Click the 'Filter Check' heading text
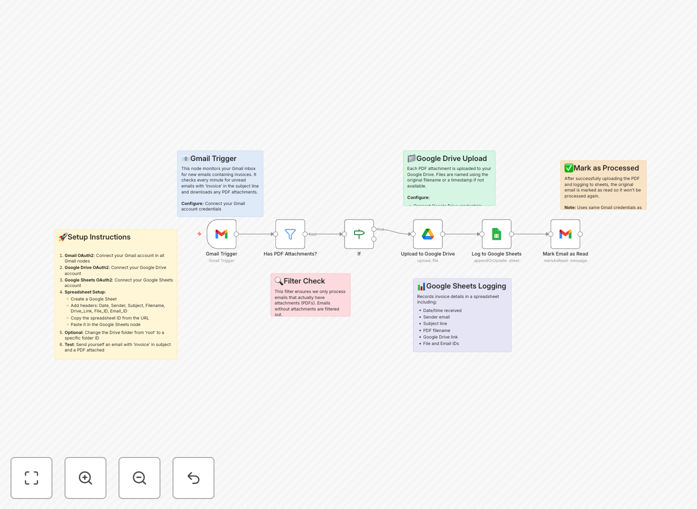 (304, 281)
